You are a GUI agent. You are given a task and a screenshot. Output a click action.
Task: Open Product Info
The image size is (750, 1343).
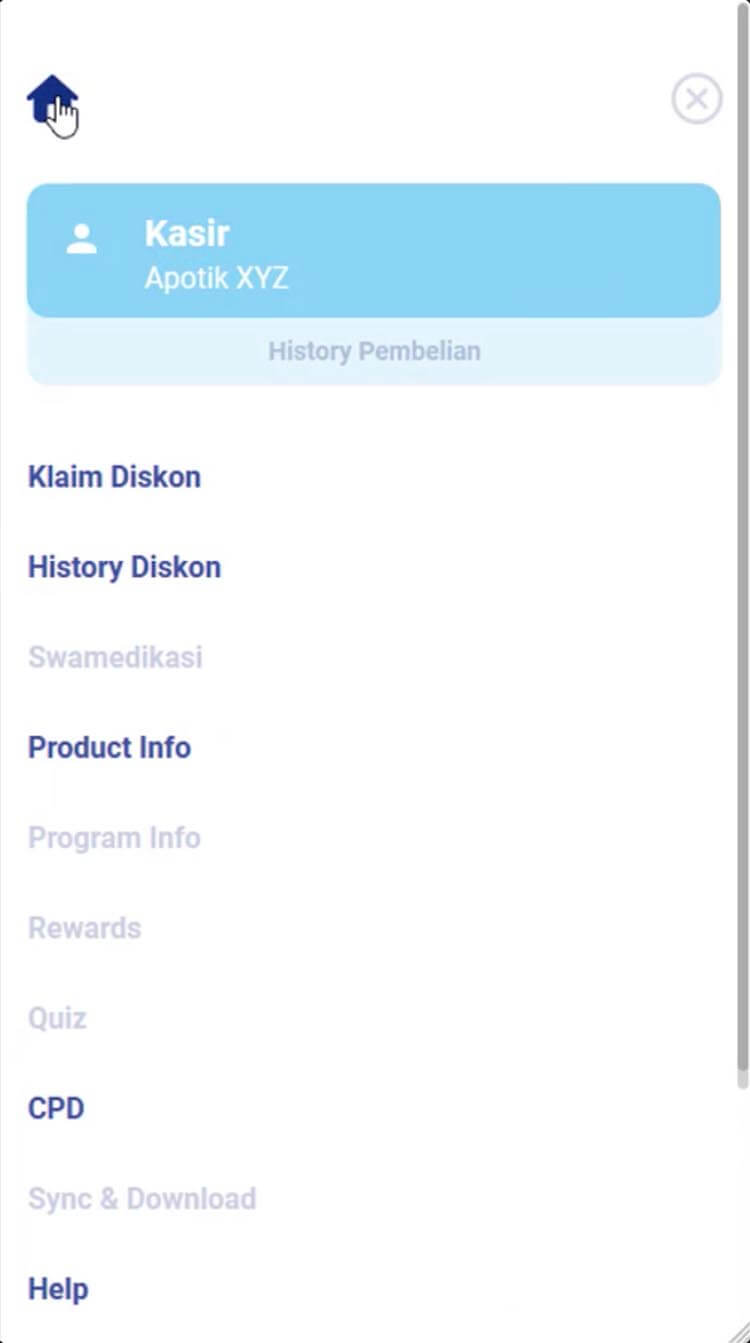(x=109, y=747)
